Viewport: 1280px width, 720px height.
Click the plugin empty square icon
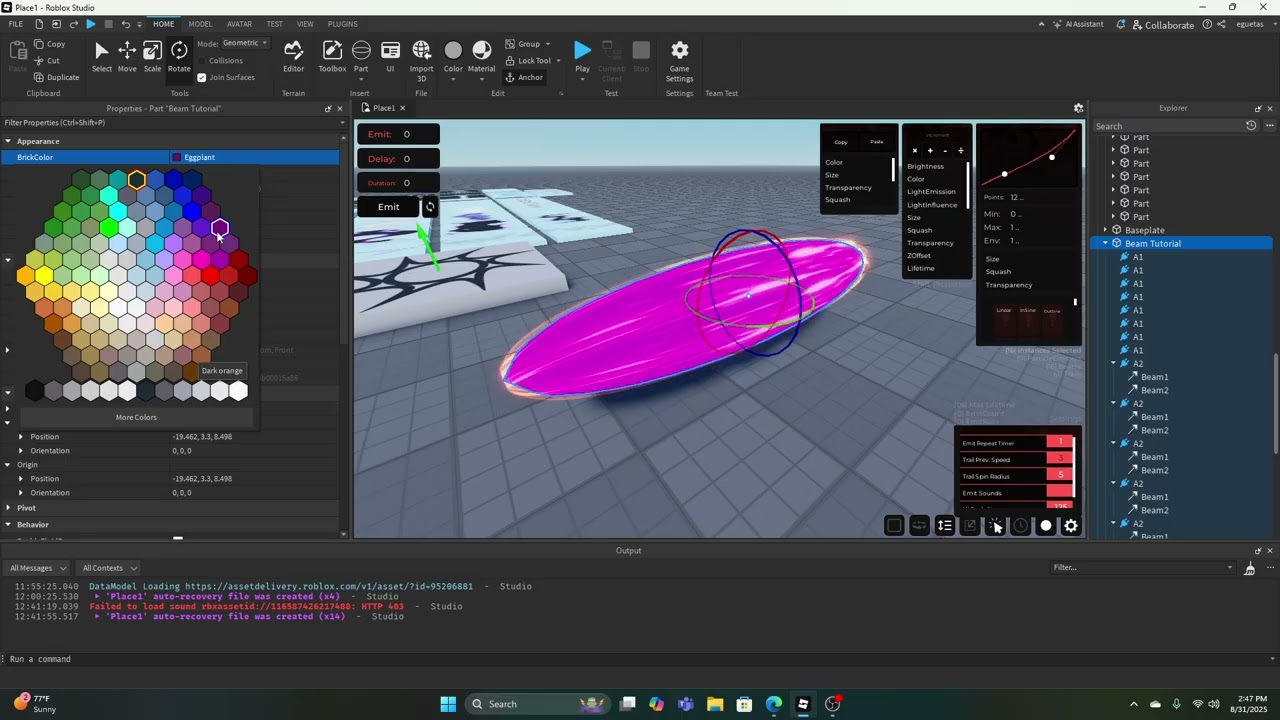point(894,526)
